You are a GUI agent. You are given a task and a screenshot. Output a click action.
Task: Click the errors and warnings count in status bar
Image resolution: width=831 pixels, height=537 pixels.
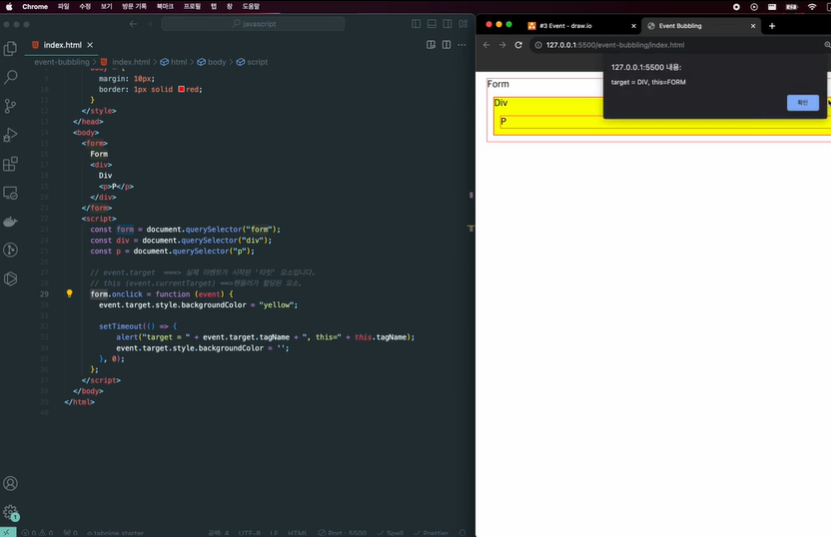[x=37, y=533]
